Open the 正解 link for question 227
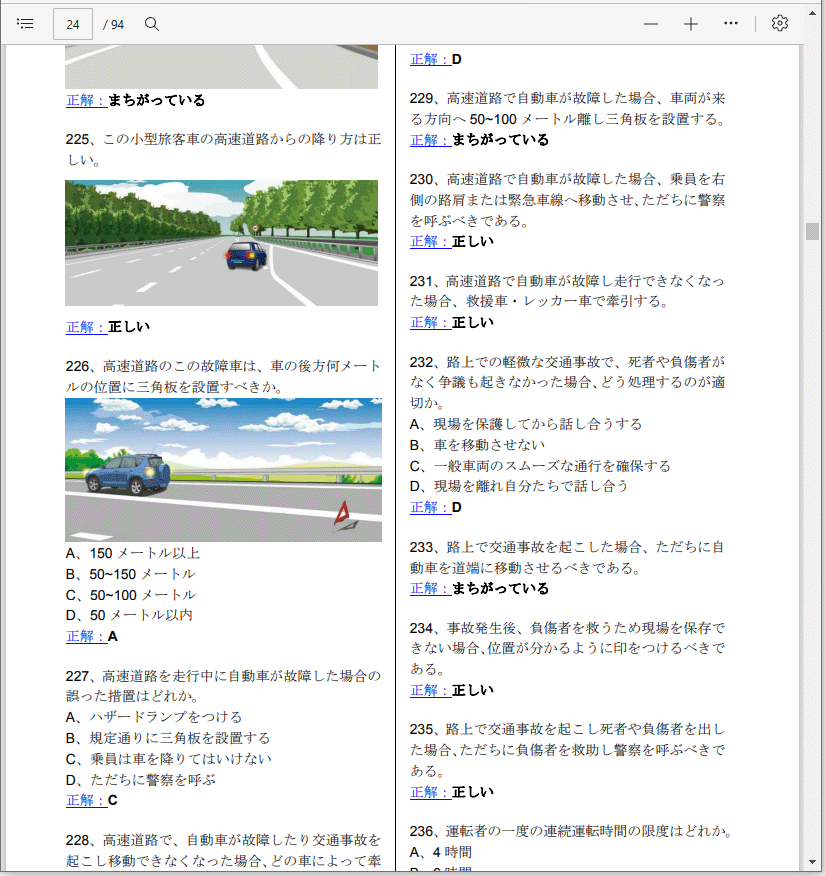The height and width of the screenshot is (876, 825). pos(86,800)
